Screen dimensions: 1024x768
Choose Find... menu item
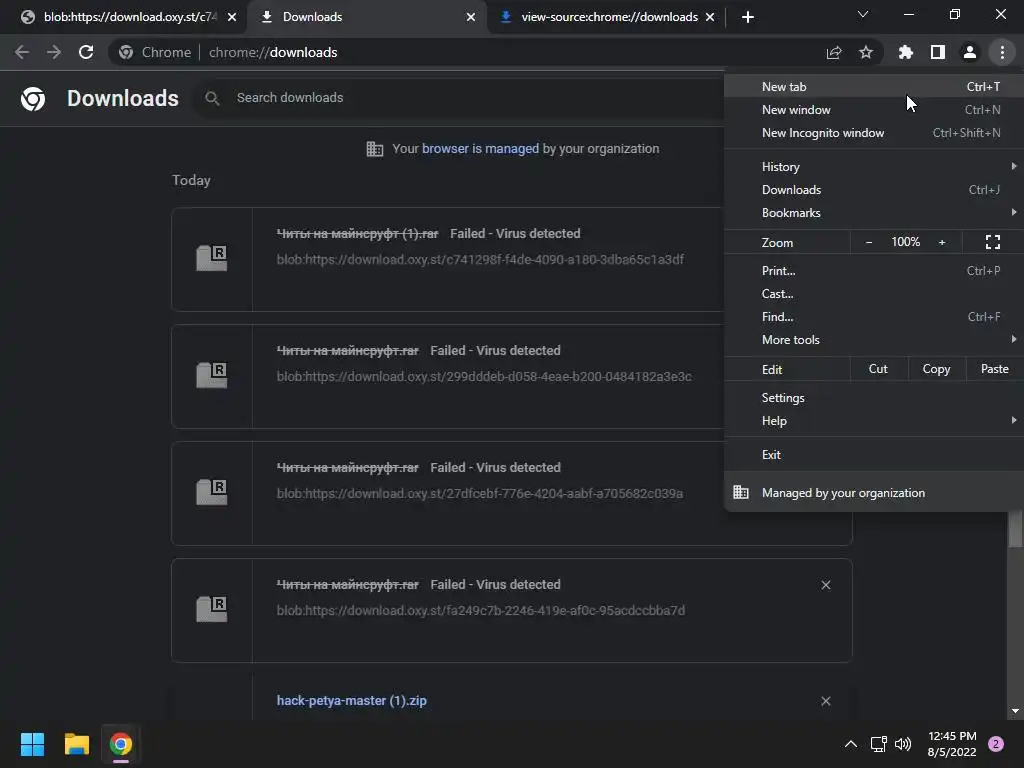tap(874, 317)
